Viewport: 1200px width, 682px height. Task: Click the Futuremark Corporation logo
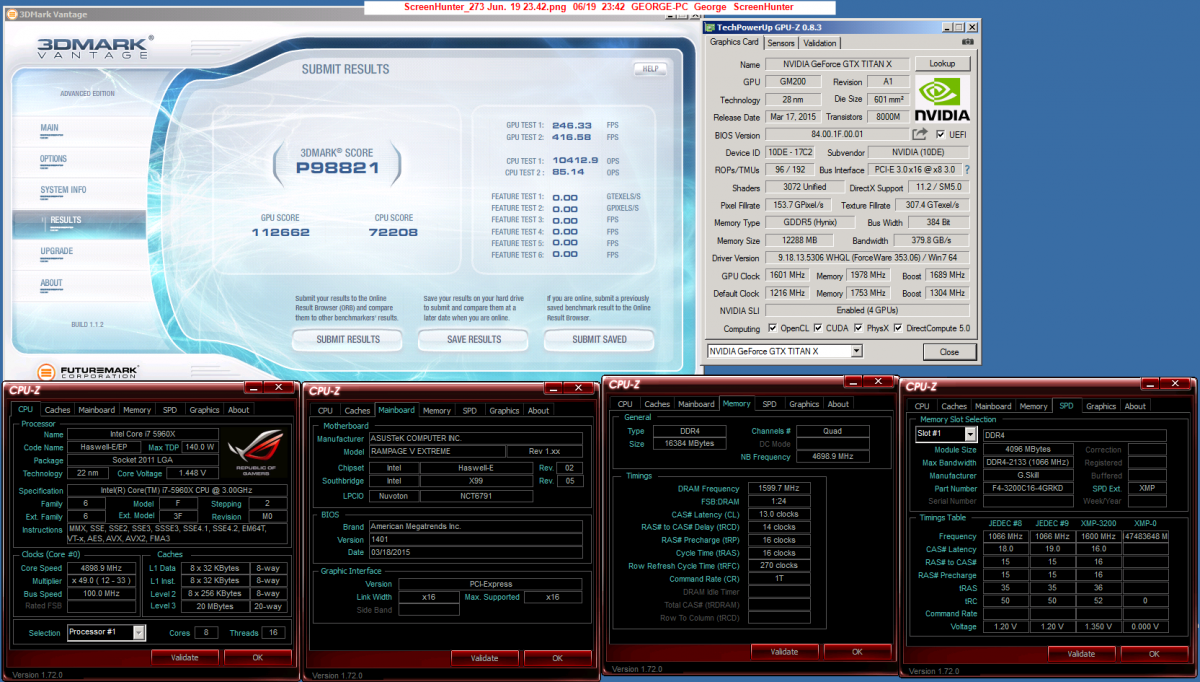tap(87, 371)
